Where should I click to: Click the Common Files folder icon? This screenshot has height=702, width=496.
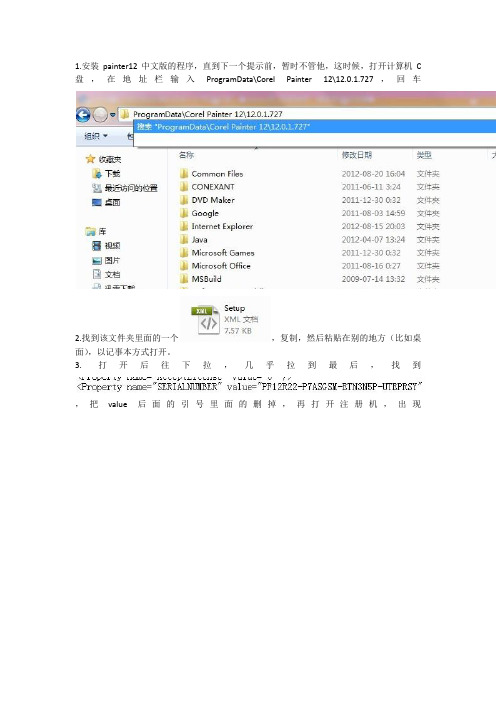tap(184, 174)
